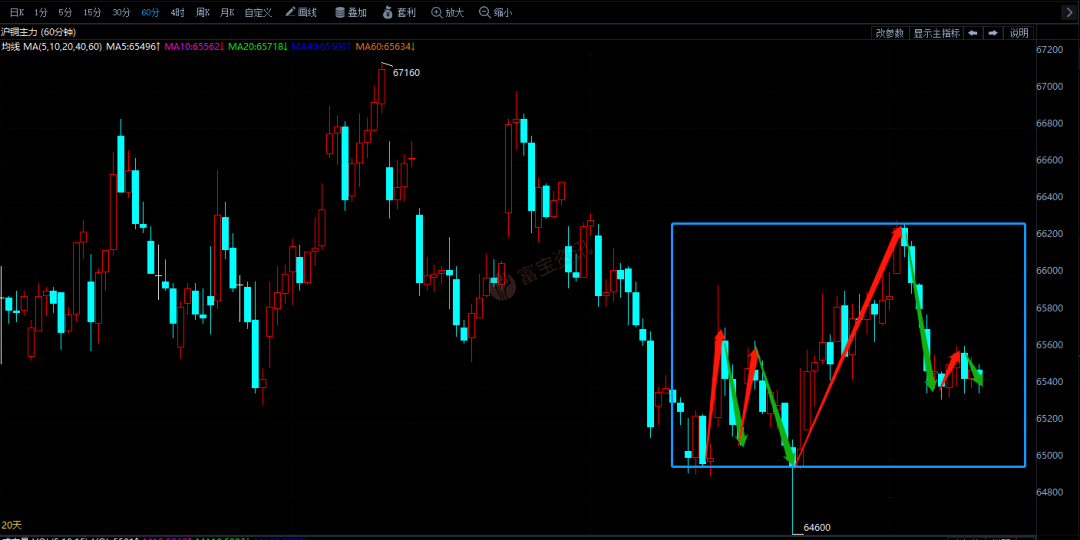The image size is (1080, 540).
Task: Switch to the 日K daily chart tab
Action: [16, 12]
